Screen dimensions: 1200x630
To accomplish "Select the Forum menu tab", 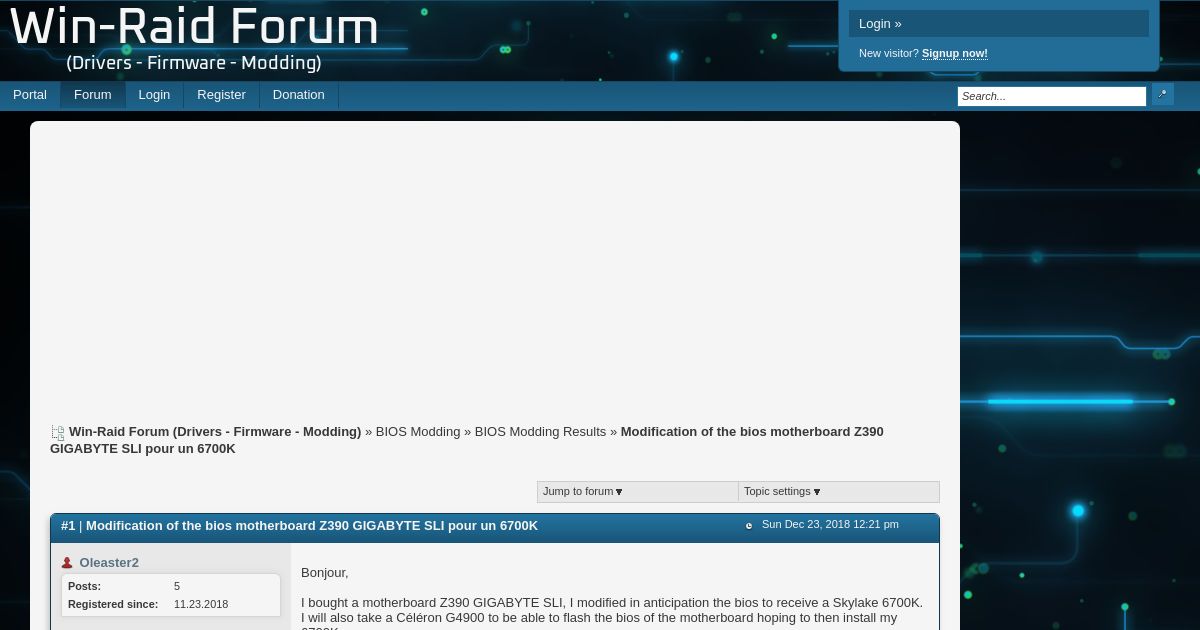I will [92, 95].
